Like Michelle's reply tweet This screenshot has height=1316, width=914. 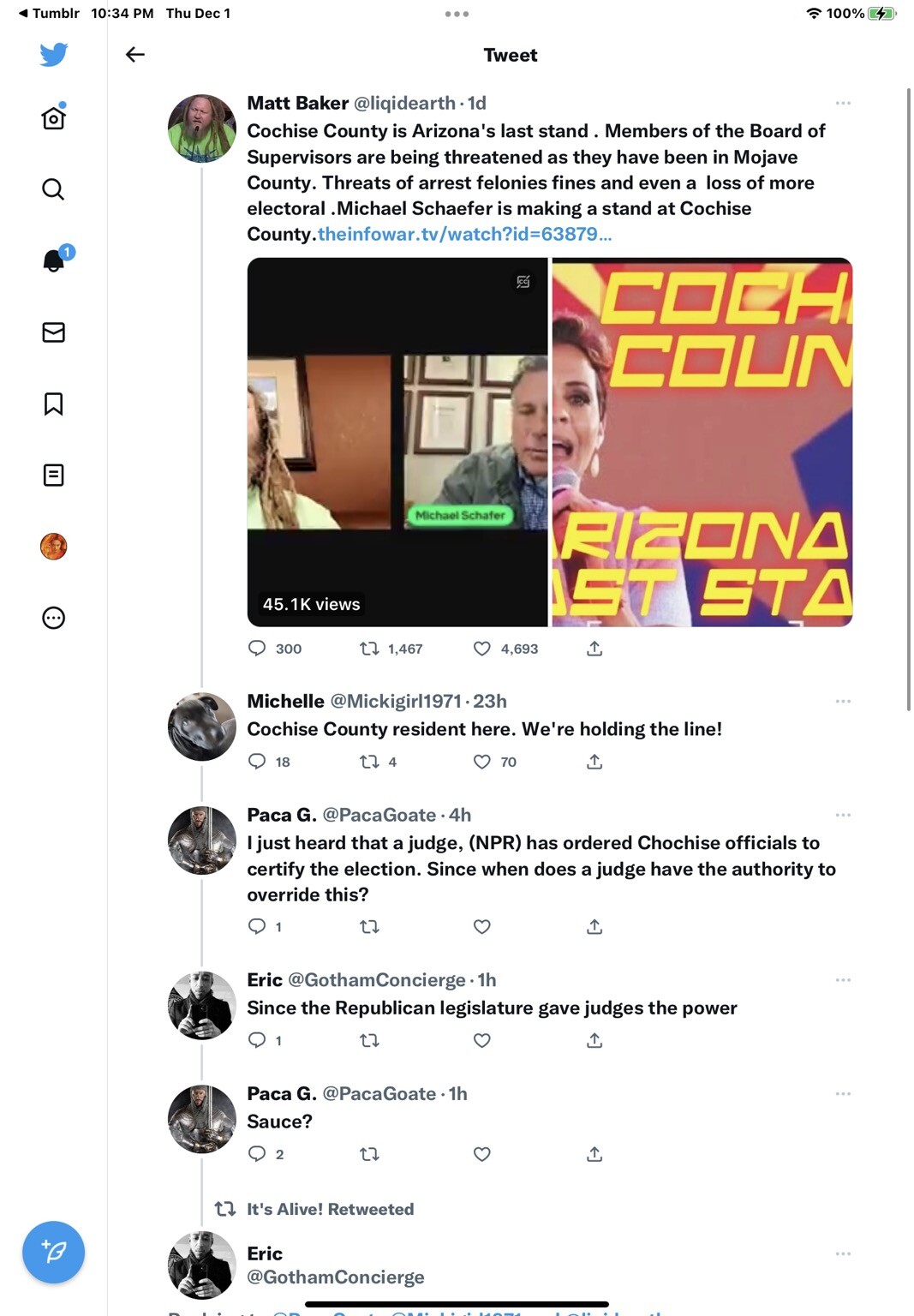[482, 762]
